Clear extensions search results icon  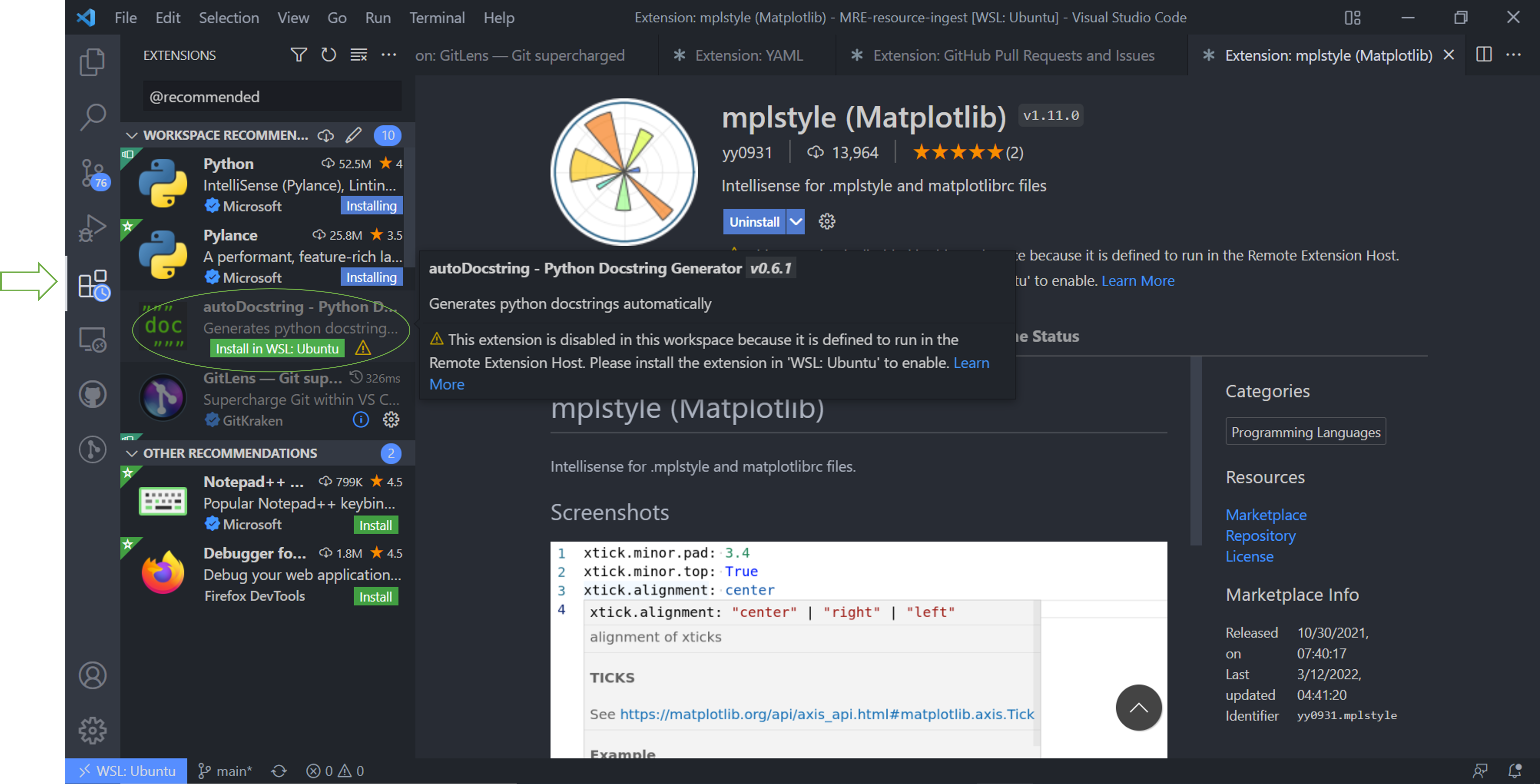point(359,55)
